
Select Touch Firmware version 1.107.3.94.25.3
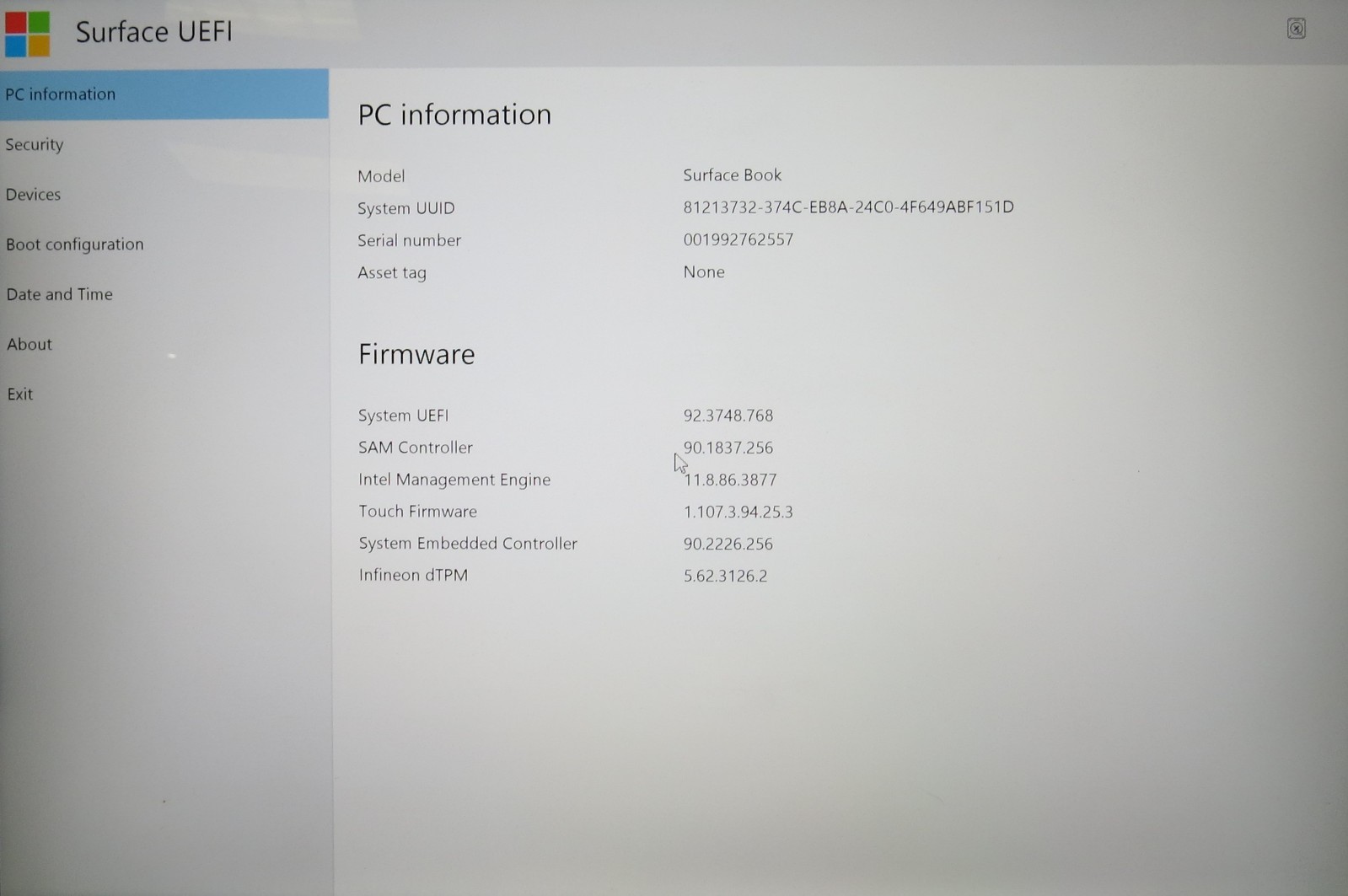738,512
